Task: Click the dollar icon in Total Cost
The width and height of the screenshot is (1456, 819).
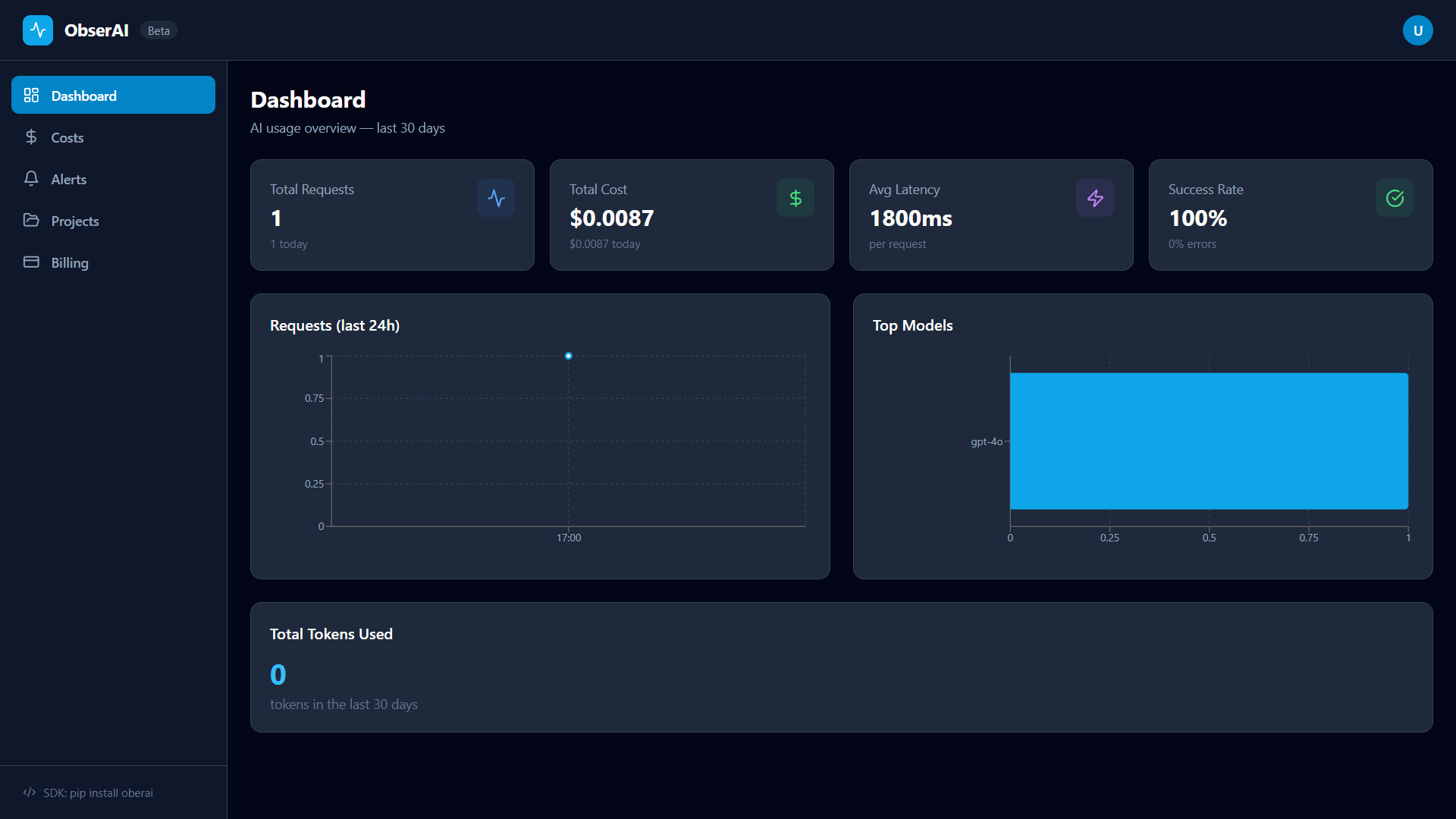Action: 795,198
